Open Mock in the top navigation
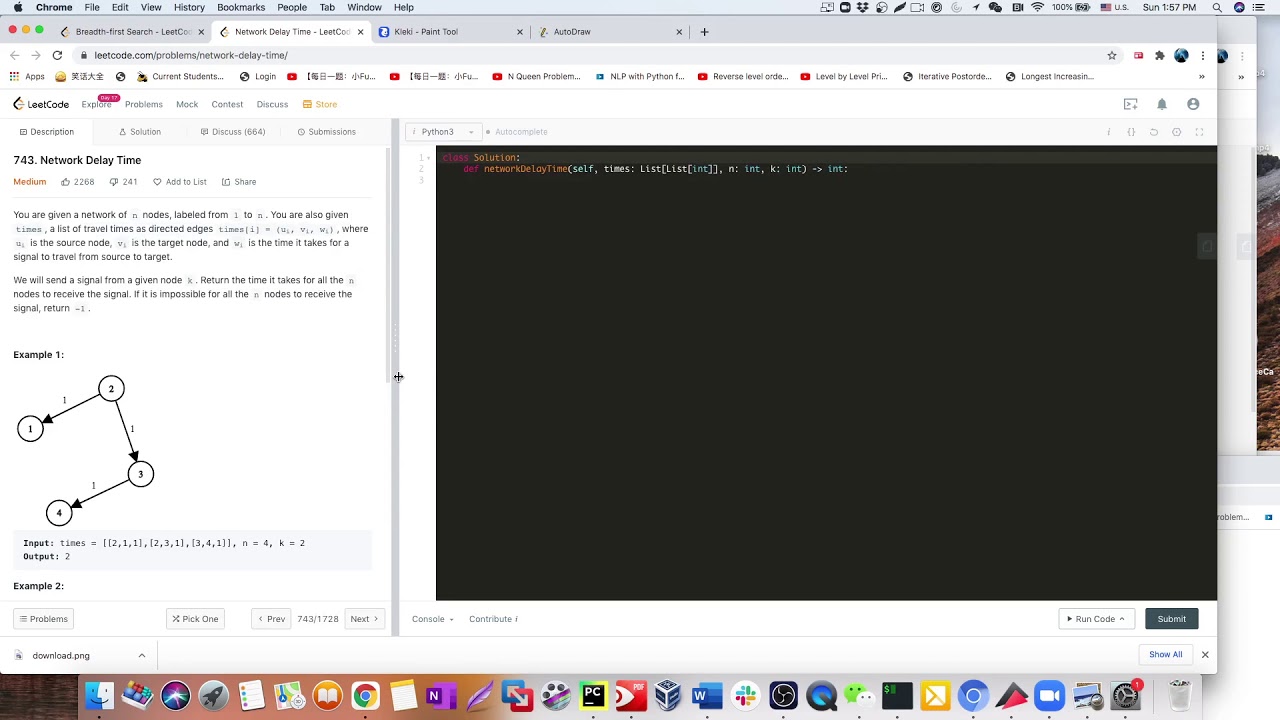 pyautogui.click(x=187, y=104)
